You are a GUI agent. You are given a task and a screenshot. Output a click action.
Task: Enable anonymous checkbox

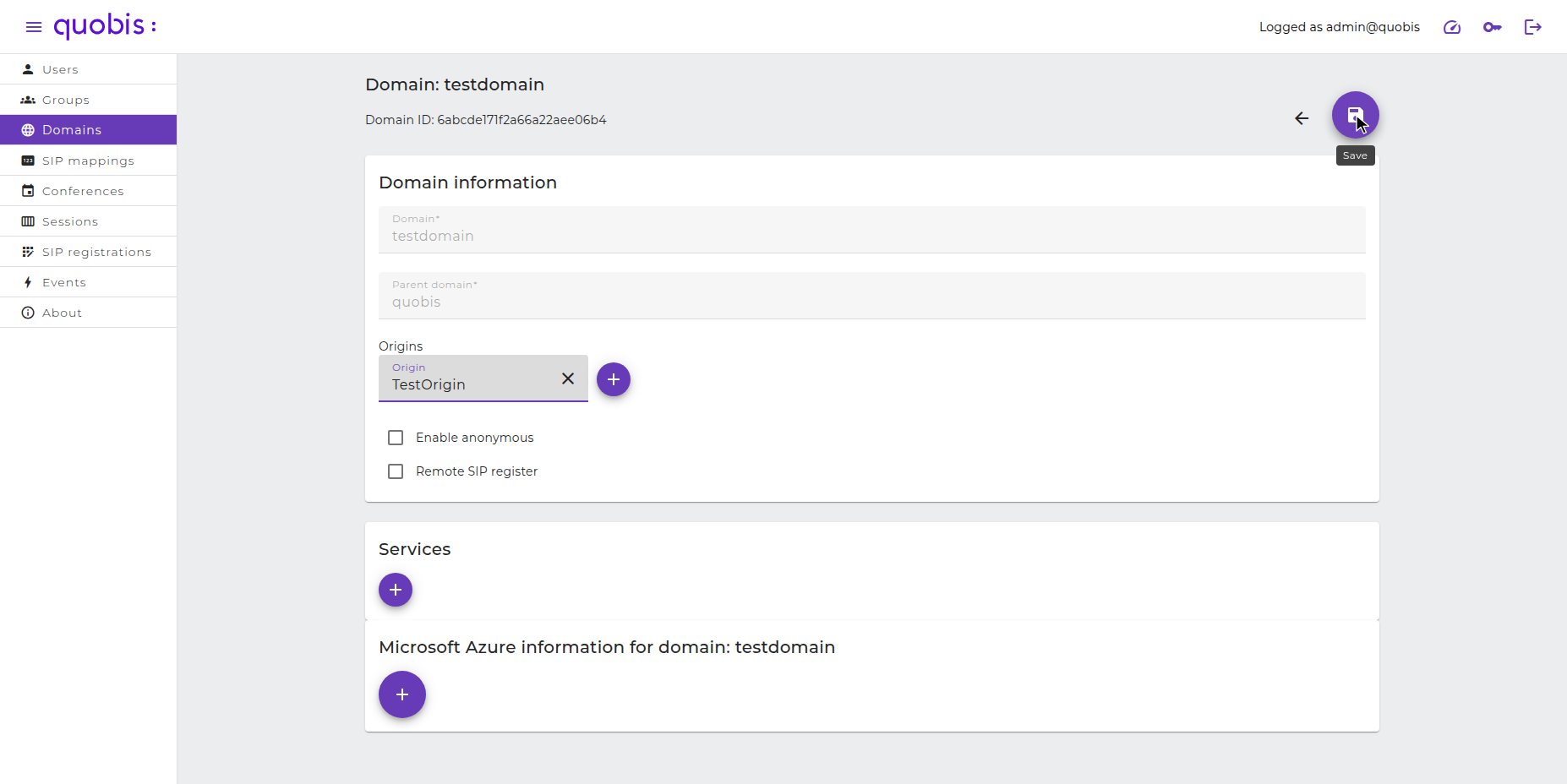point(396,438)
